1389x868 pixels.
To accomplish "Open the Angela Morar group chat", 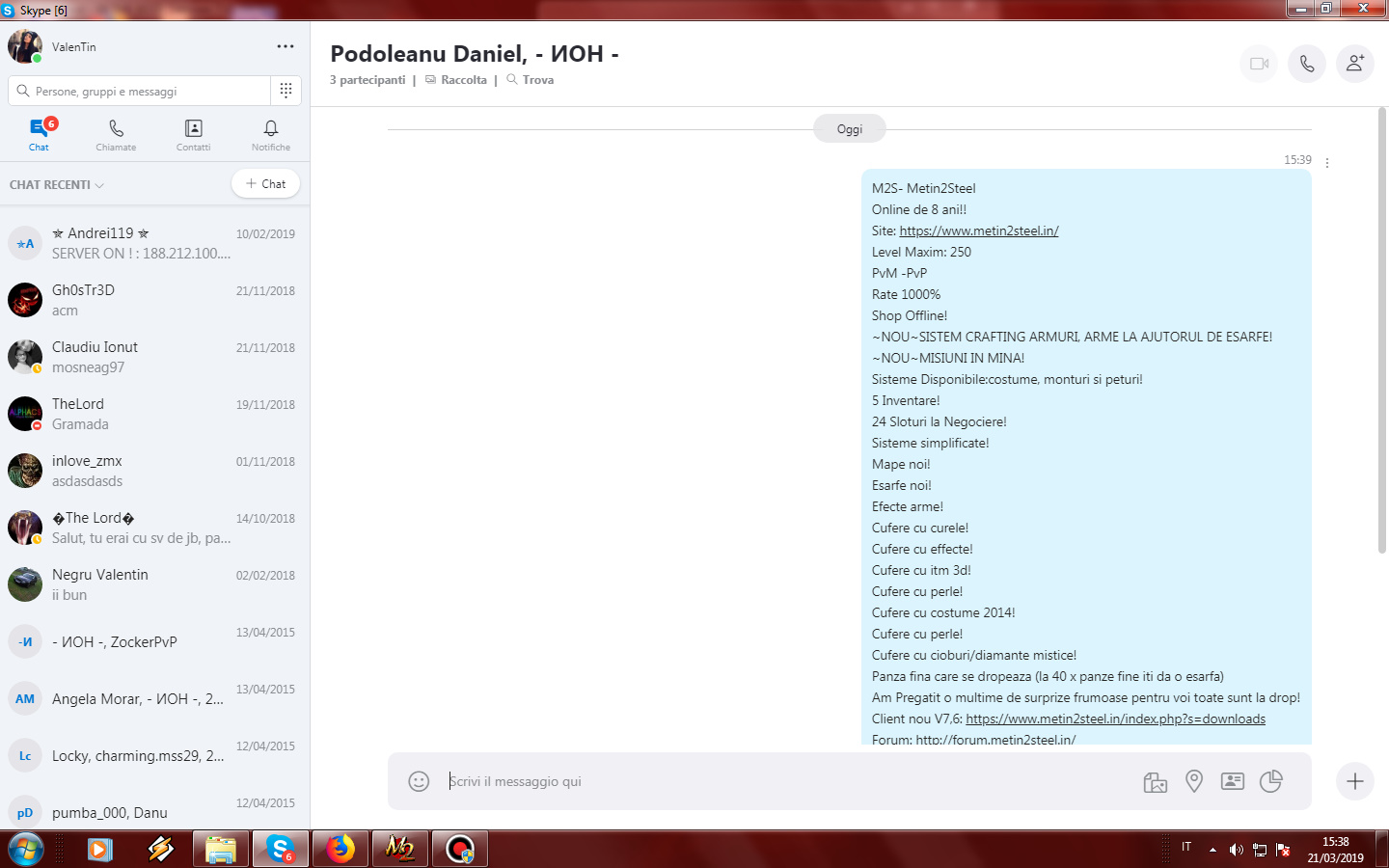I will coord(154,698).
